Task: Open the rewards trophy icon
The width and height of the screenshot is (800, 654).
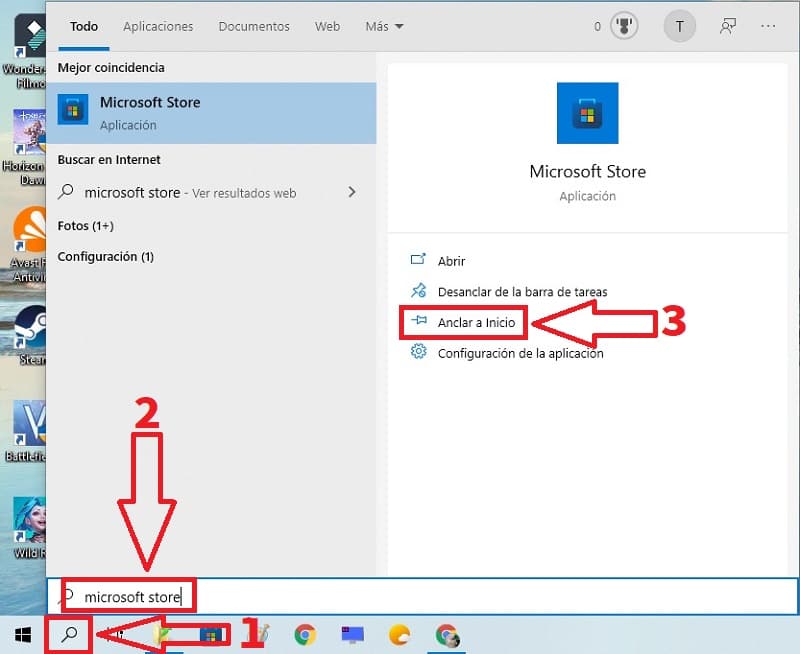Action: pyautogui.click(x=624, y=26)
